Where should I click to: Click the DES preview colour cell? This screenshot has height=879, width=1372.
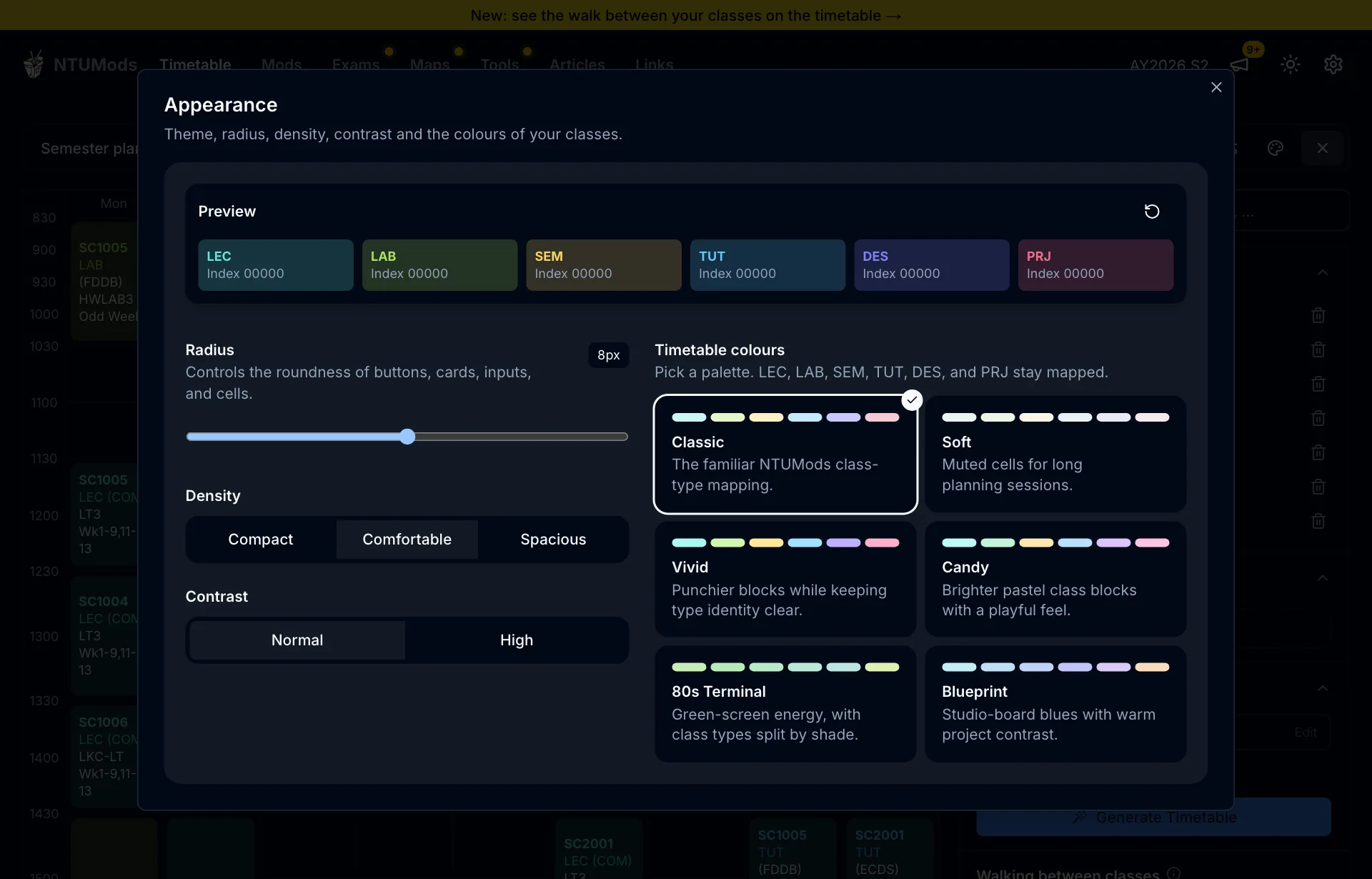pyautogui.click(x=932, y=265)
